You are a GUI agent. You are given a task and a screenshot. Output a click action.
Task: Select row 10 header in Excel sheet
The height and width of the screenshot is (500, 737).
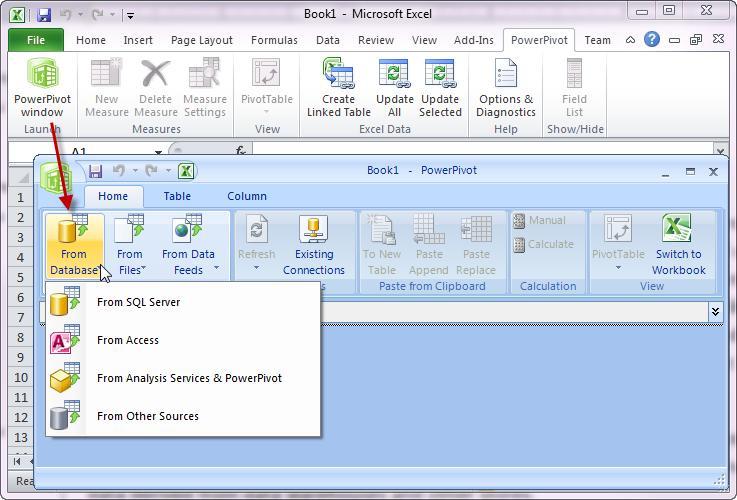tap(20, 378)
